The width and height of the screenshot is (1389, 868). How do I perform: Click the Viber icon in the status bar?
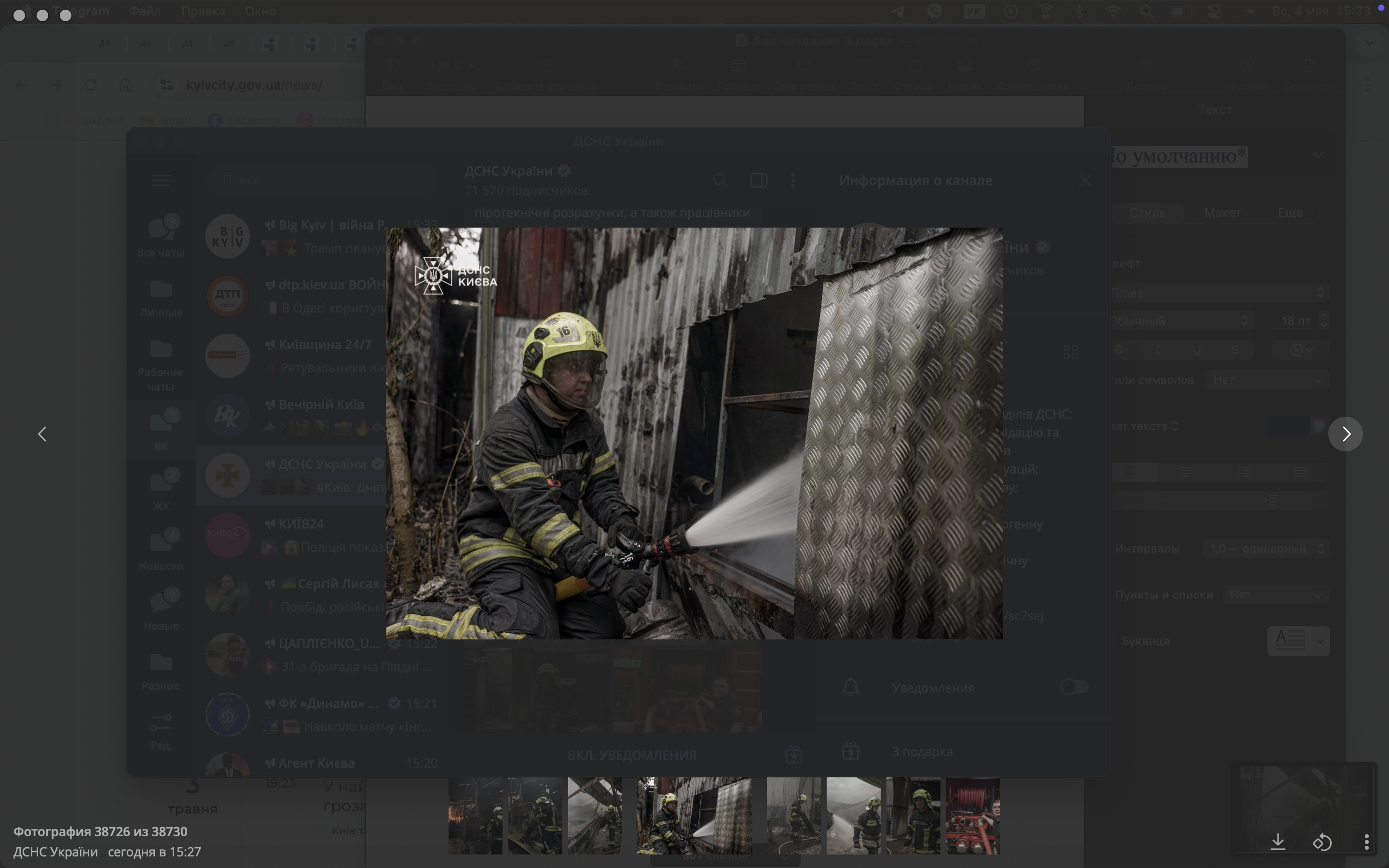click(934, 12)
